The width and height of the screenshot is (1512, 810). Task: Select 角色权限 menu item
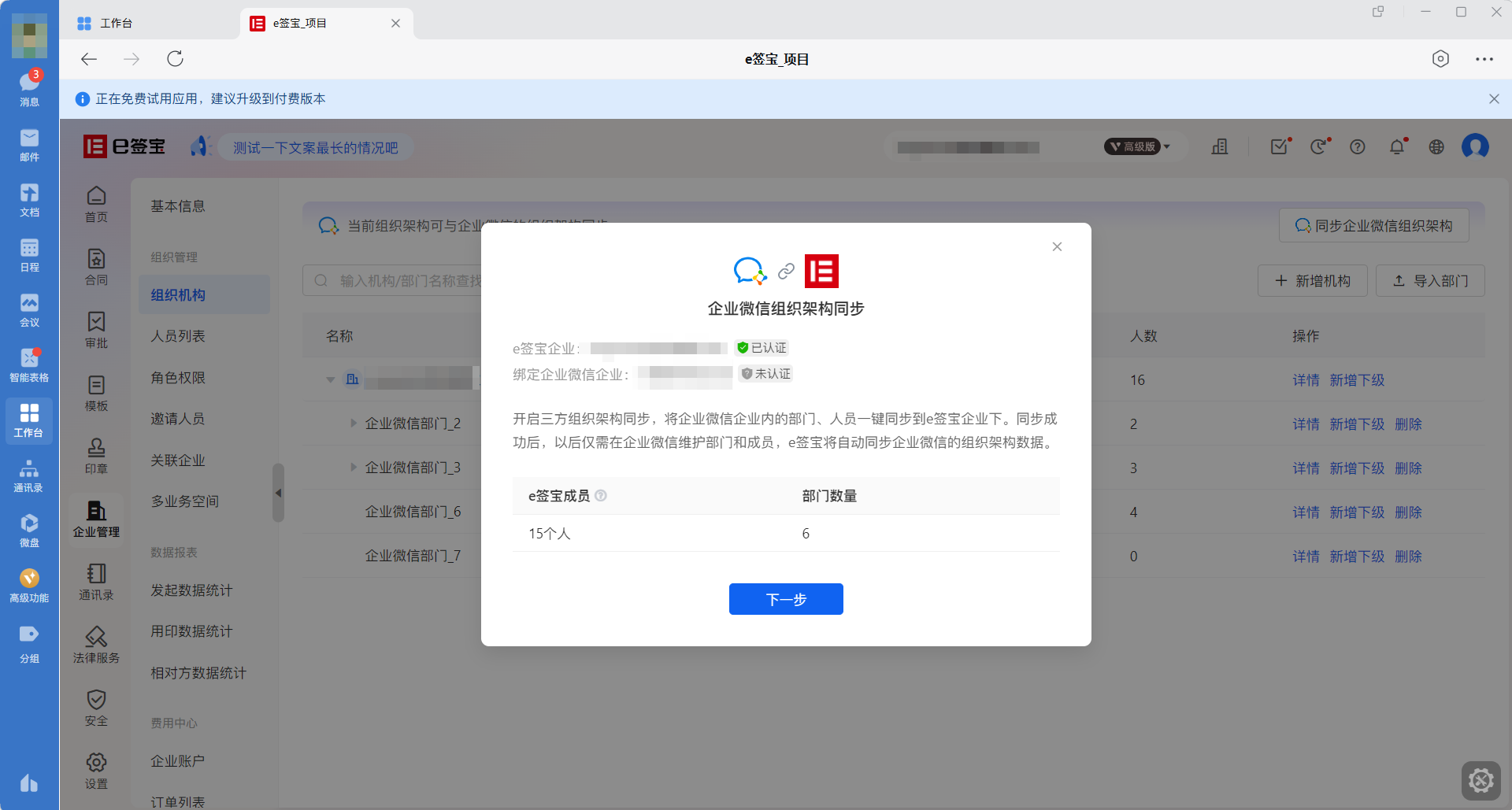point(178,378)
